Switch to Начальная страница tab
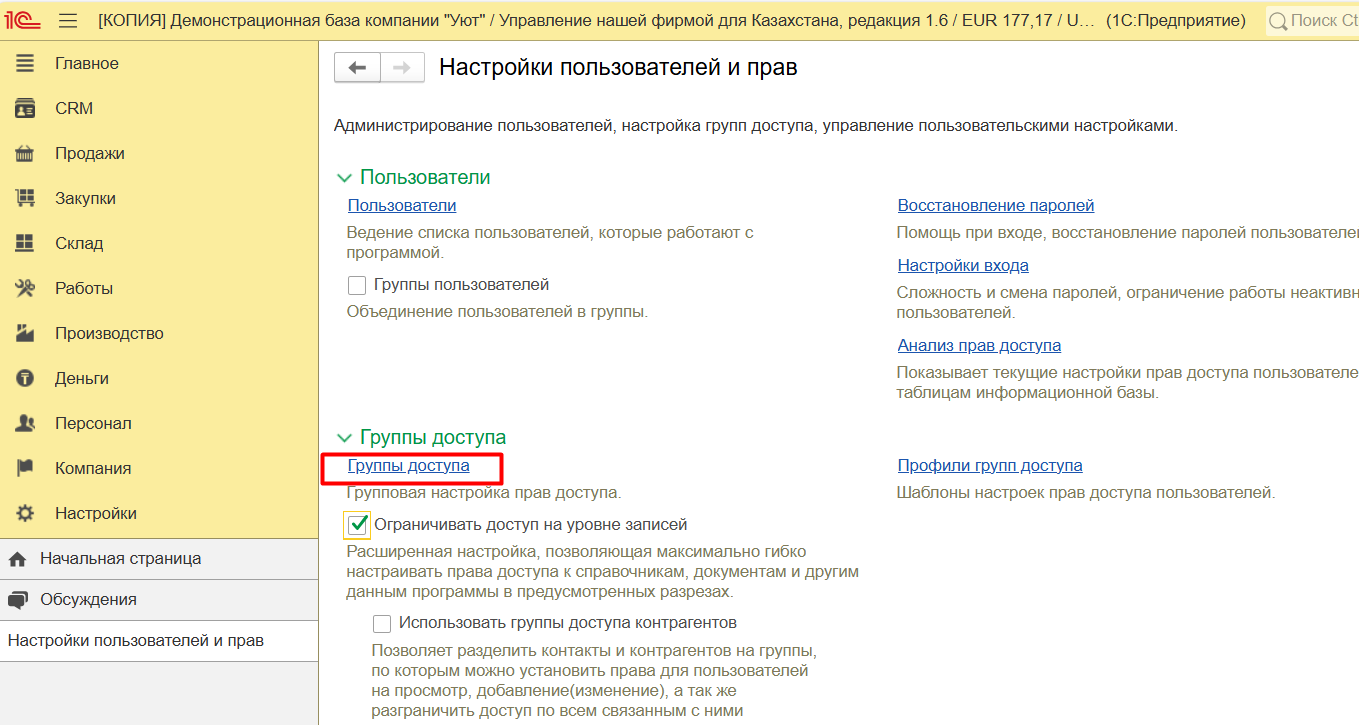The image size is (1359, 725). pos(120,559)
